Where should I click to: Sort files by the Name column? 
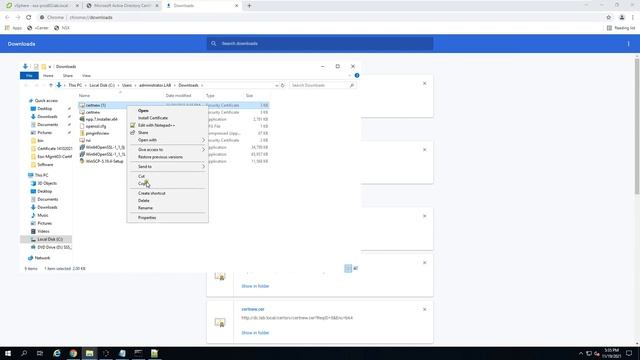(x=84, y=96)
